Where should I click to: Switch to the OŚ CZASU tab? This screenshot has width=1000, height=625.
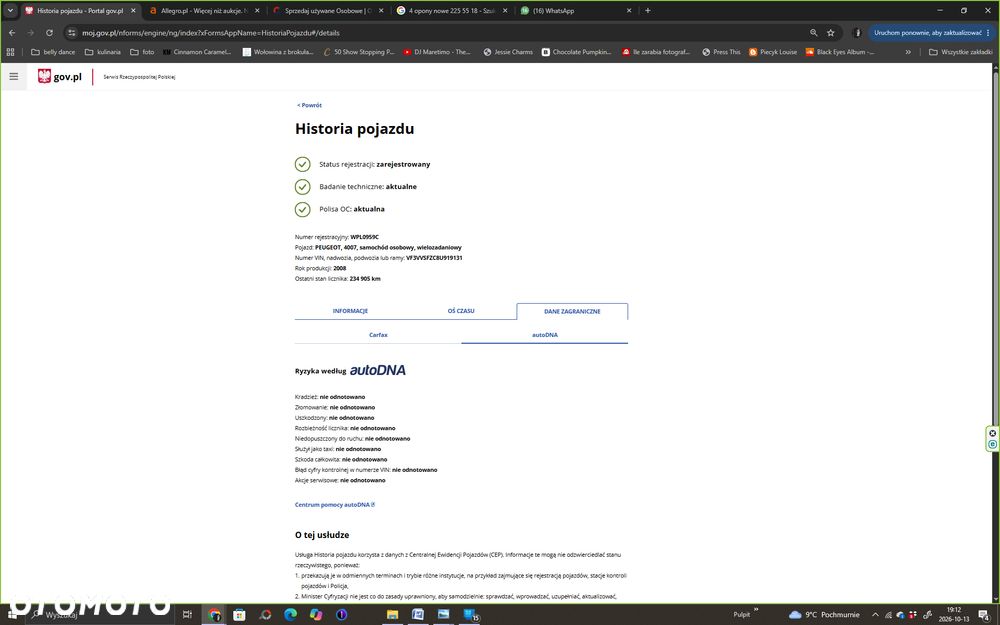point(461,311)
